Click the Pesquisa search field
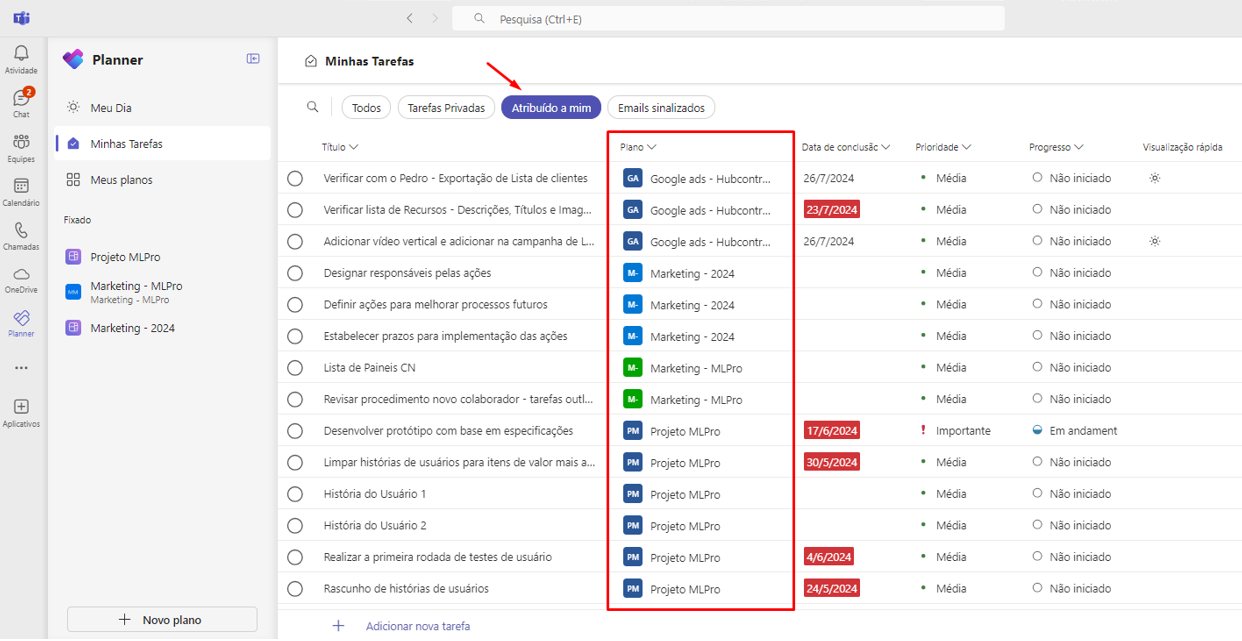The height and width of the screenshot is (641, 1242). [x=728, y=19]
